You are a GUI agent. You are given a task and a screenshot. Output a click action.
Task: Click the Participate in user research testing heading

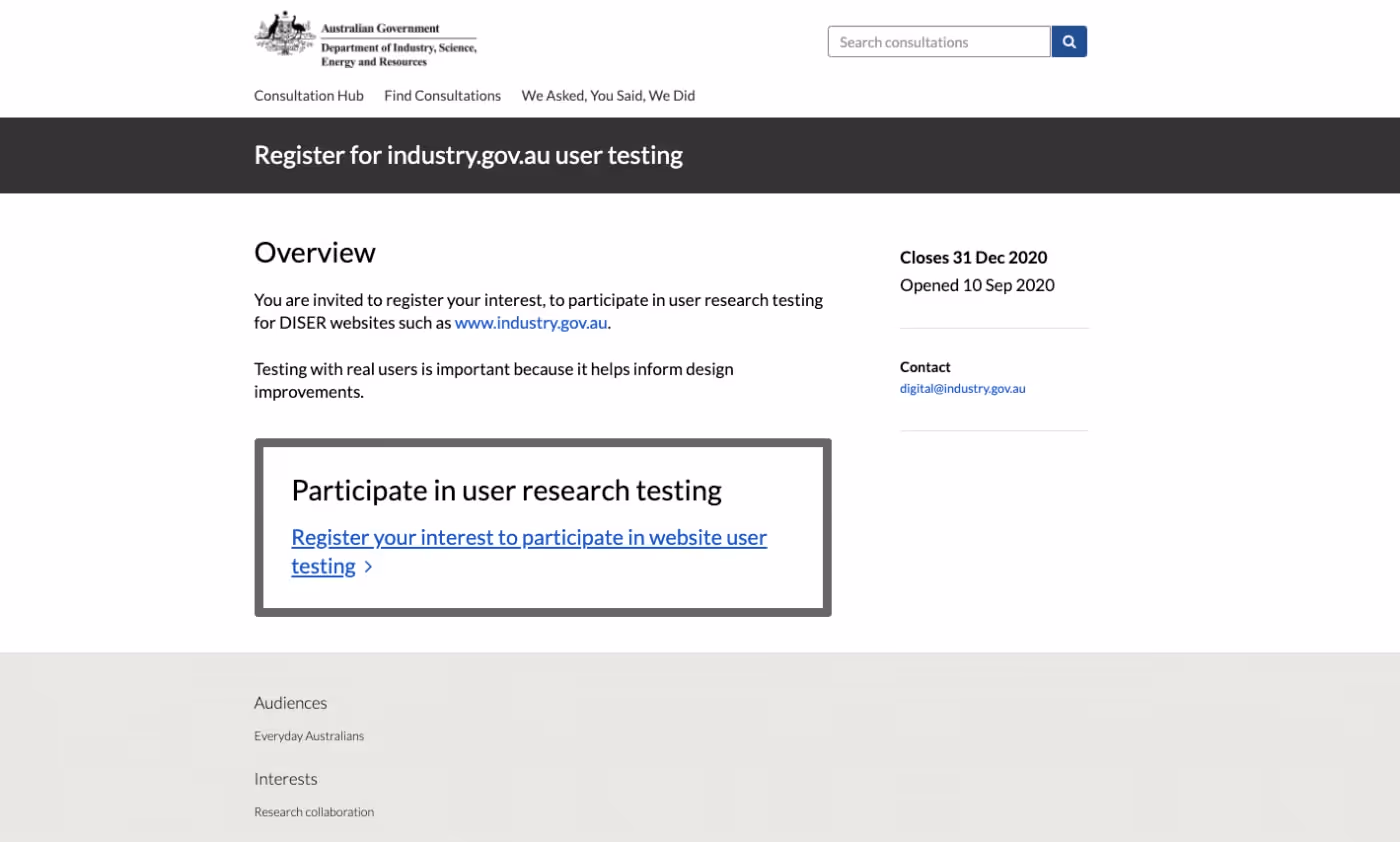[507, 490]
